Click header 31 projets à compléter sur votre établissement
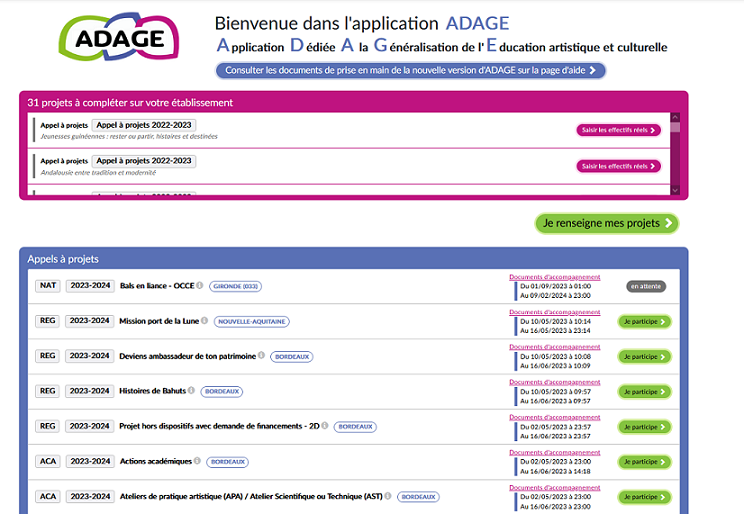744x514 pixels. [130, 103]
